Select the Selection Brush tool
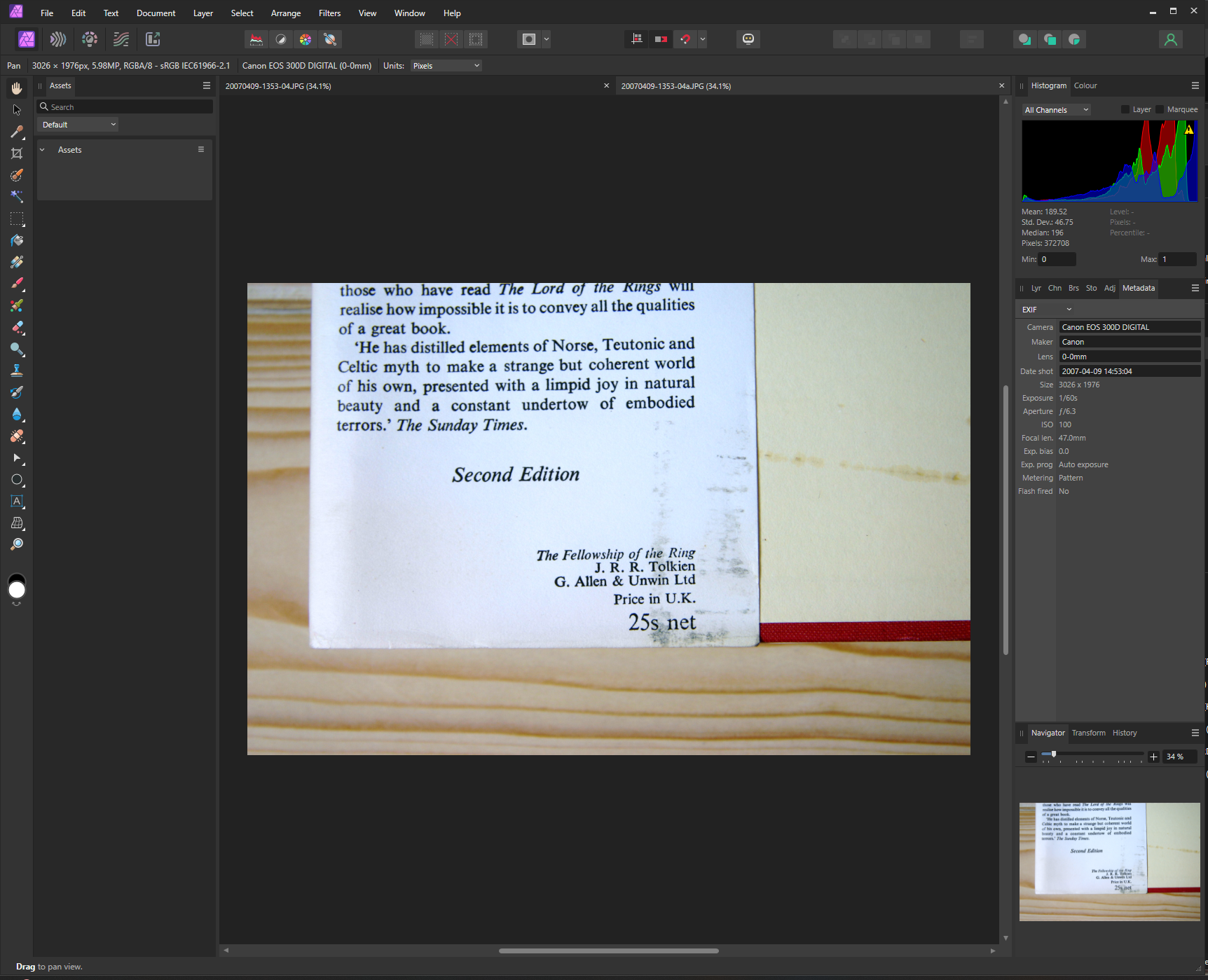 [x=17, y=175]
